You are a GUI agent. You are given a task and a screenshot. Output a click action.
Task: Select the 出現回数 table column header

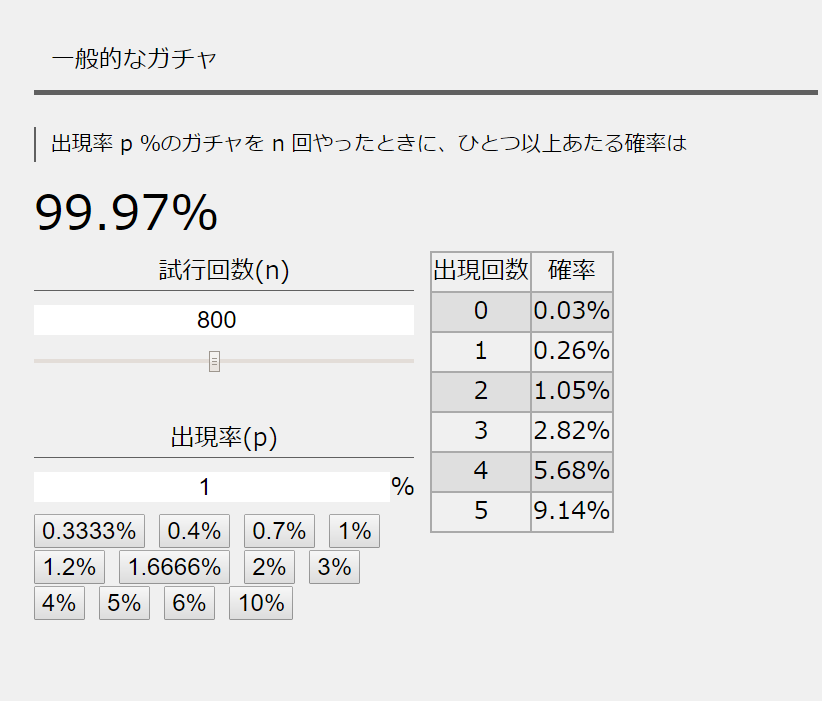[x=481, y=271]
